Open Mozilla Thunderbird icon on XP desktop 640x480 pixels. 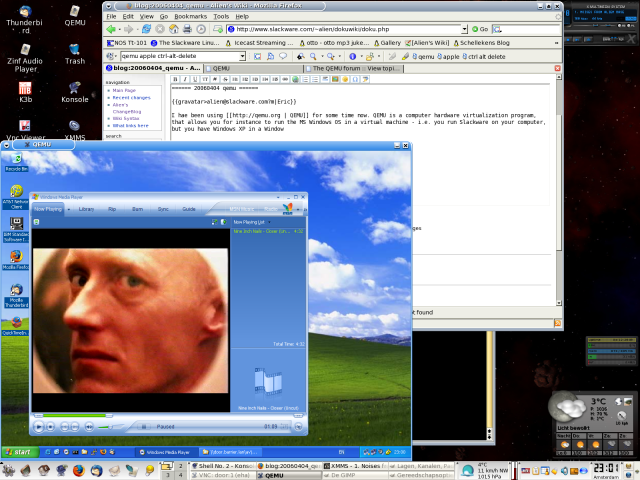tap(16, 296)
